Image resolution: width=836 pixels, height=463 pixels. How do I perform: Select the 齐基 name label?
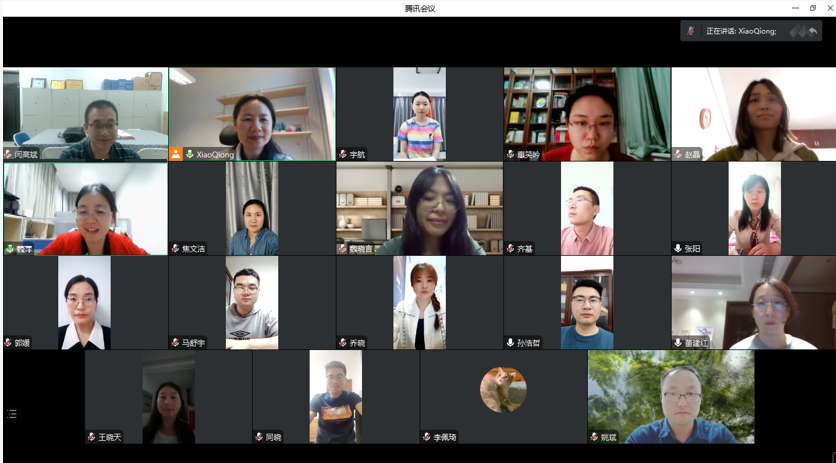526,248
